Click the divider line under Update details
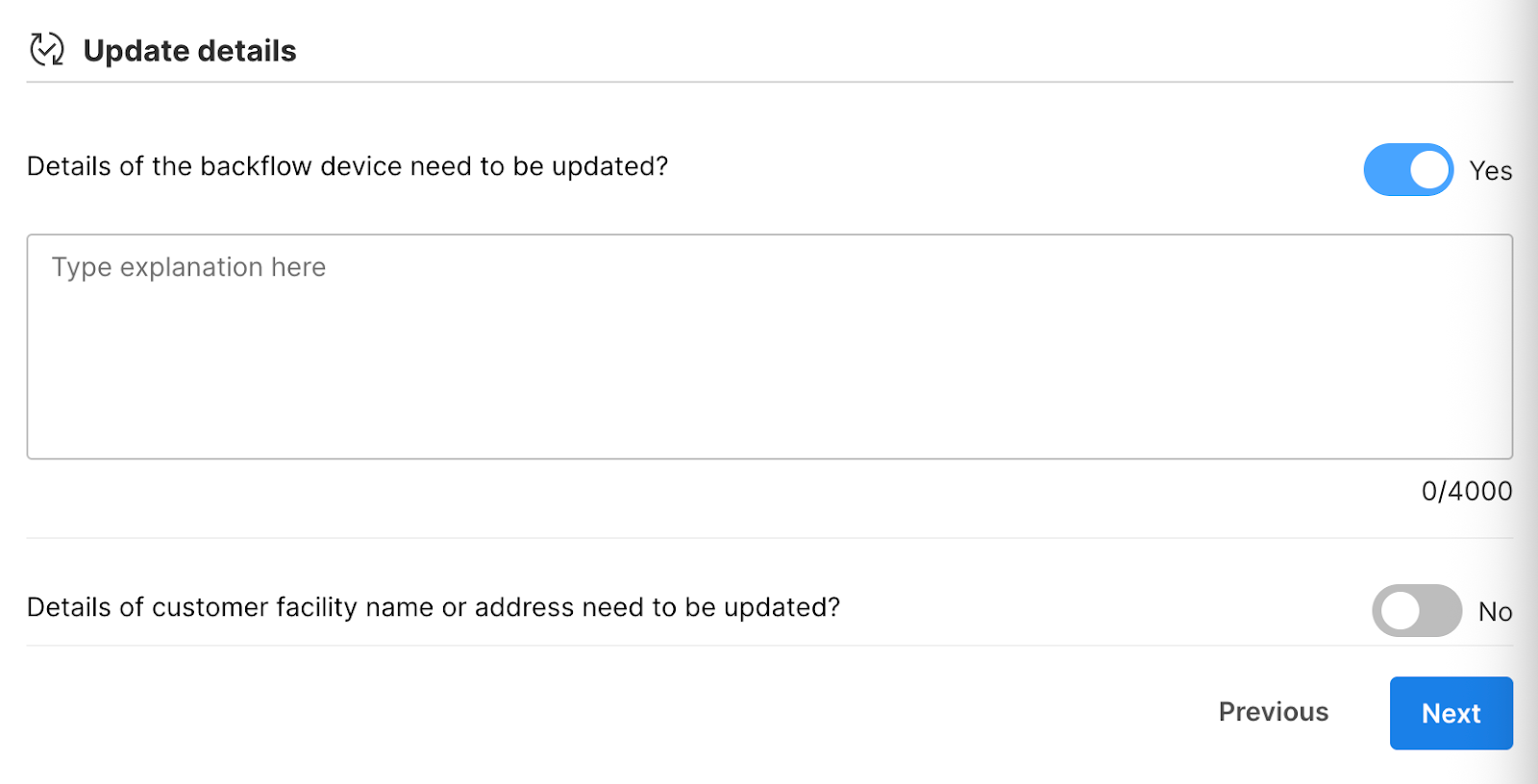This screenshot has height=784, width=1538. tap(769, 82)
